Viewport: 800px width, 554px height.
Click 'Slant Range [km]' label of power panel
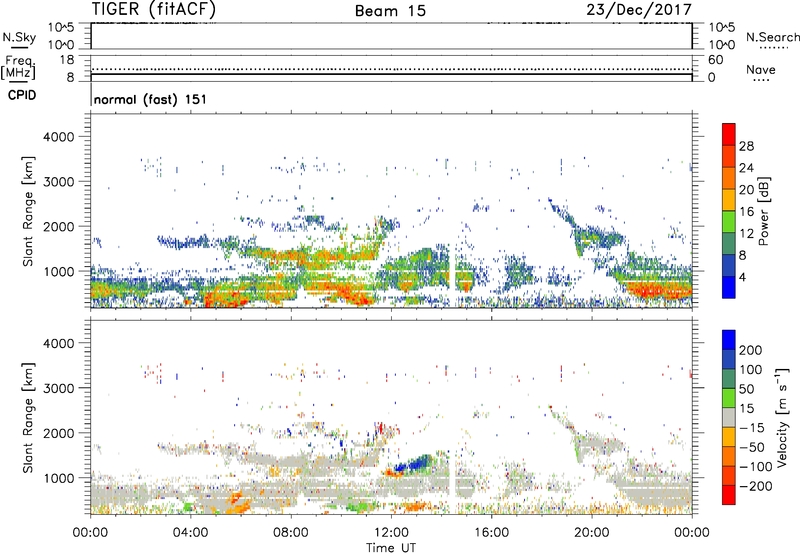[x=28, y=211]
